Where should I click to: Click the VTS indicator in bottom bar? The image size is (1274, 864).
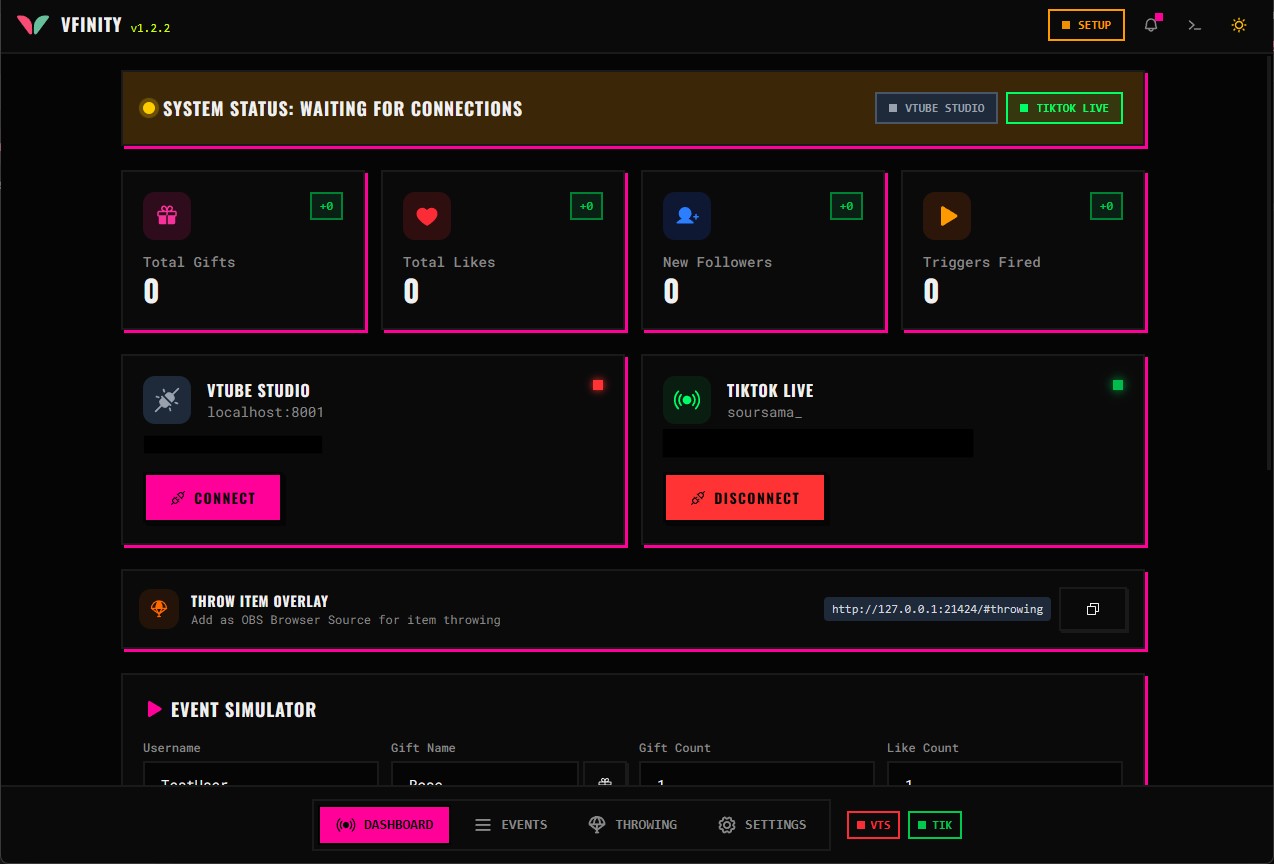tap(873, 825)
